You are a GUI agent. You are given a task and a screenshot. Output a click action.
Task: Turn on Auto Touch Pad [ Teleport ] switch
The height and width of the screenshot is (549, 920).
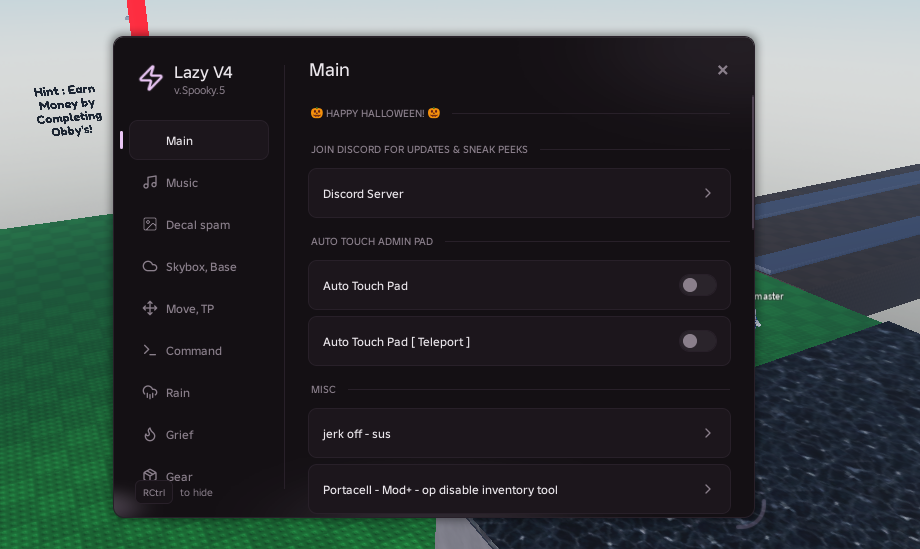click(698, 341)
